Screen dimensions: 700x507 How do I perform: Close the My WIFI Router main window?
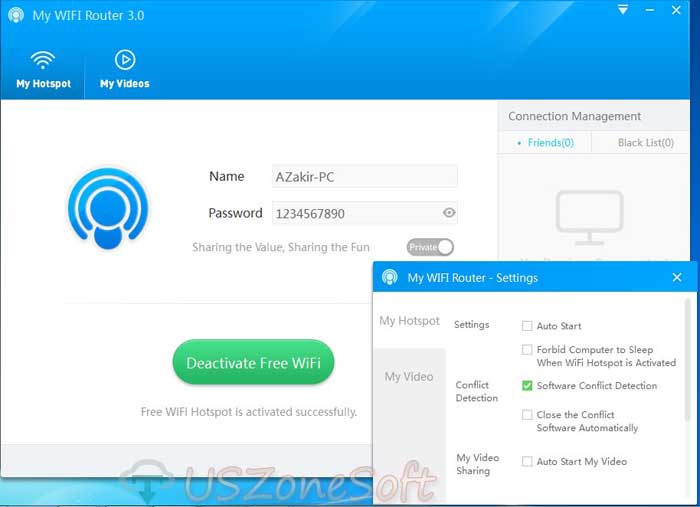coord(676,10)
